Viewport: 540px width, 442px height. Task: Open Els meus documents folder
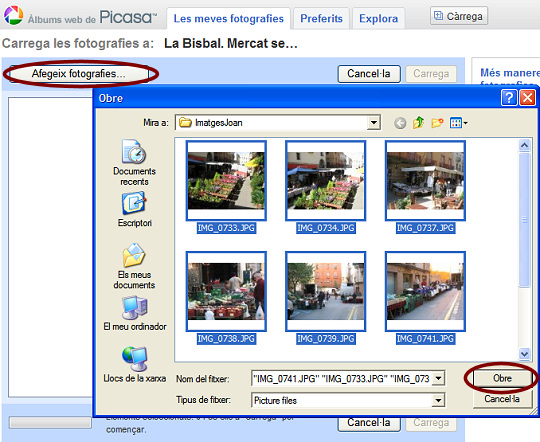click(x=134, y=266)
